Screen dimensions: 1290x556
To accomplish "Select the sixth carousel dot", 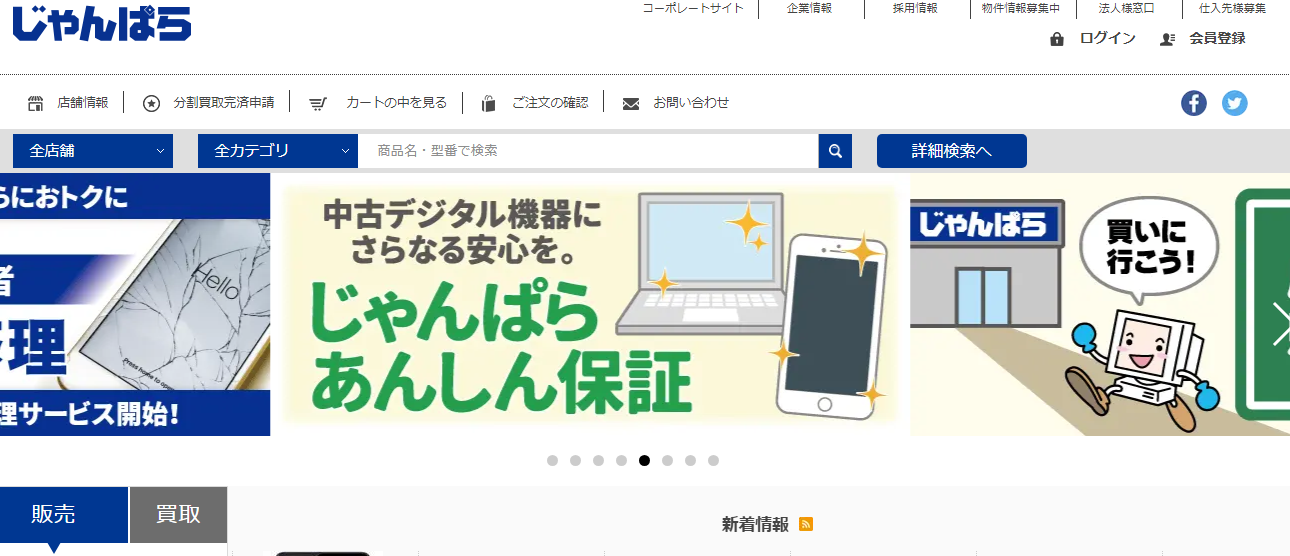I will click(668, 461).
